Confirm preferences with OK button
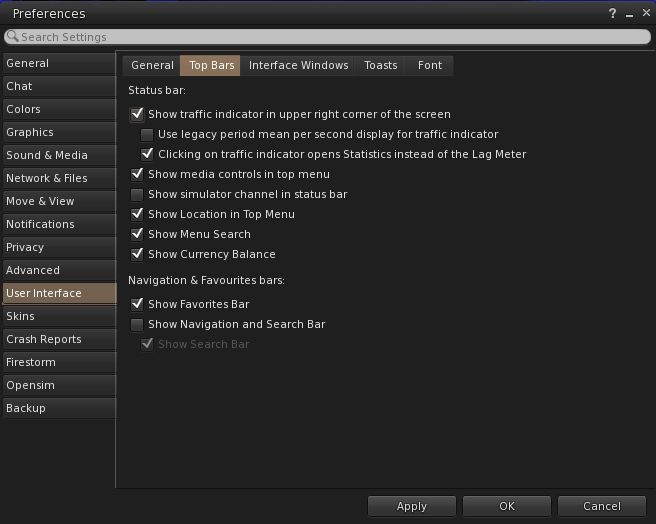This screenshot has height=524, width=656. (x=507, y=506)
